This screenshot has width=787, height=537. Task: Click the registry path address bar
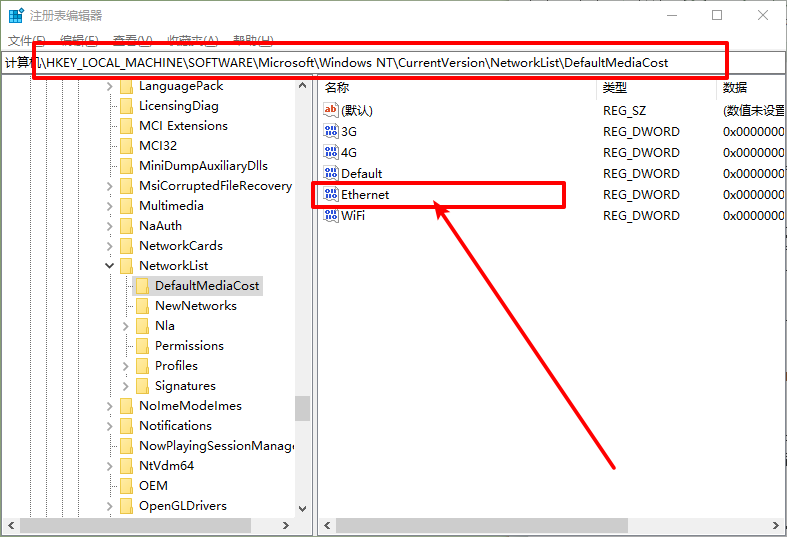pyautogui.click(x=380, y=62)
